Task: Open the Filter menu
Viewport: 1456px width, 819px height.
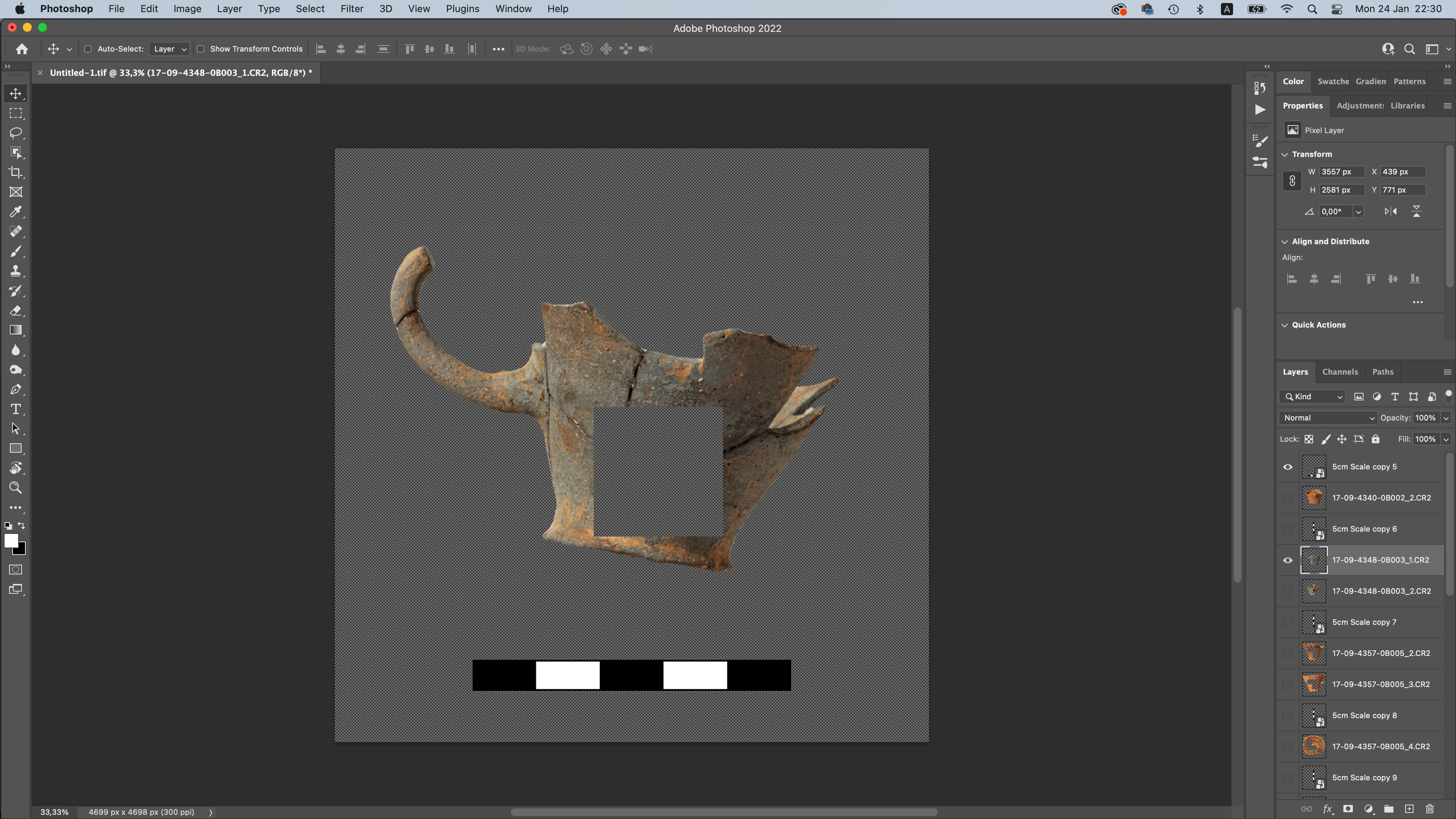Action: click(351, 9)
